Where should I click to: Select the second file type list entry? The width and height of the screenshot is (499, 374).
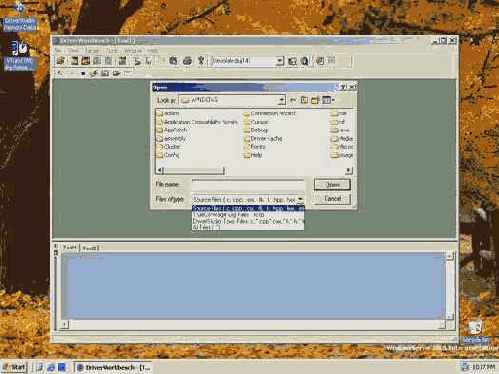pos(248,215)
